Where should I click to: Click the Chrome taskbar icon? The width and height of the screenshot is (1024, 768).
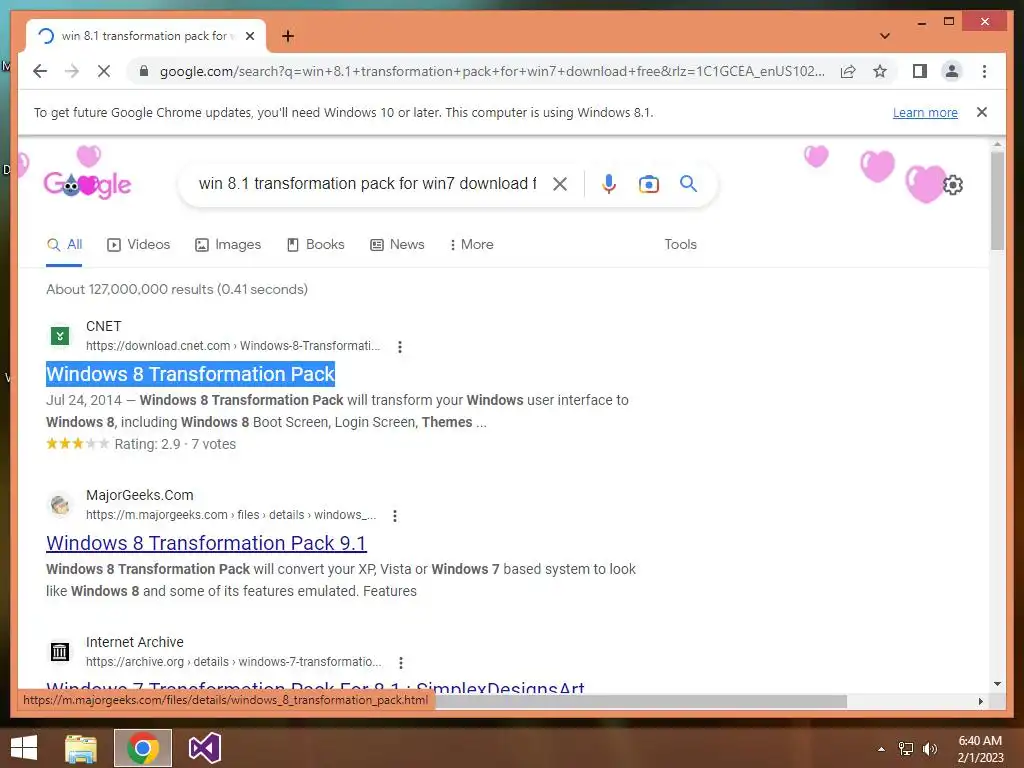tap(143, 748)
